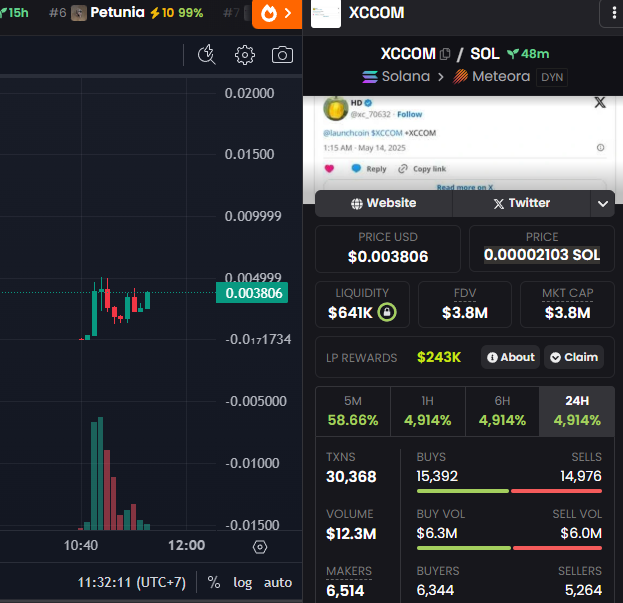Click the 12:00 time axis label
623x603 pixels.
coord(186,545)
